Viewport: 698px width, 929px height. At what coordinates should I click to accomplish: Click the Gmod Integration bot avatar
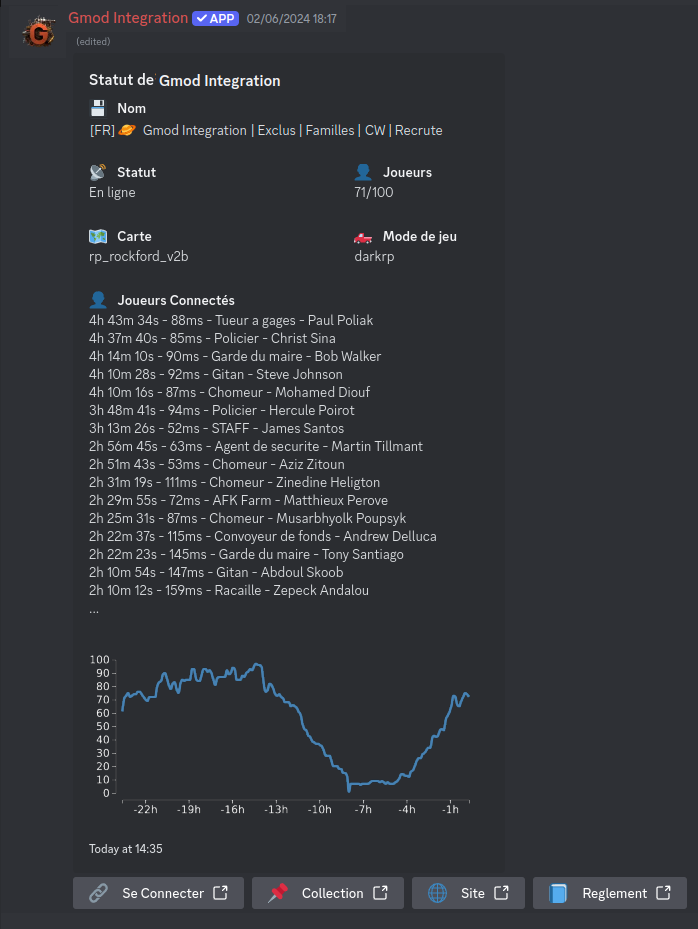point(39,32)
